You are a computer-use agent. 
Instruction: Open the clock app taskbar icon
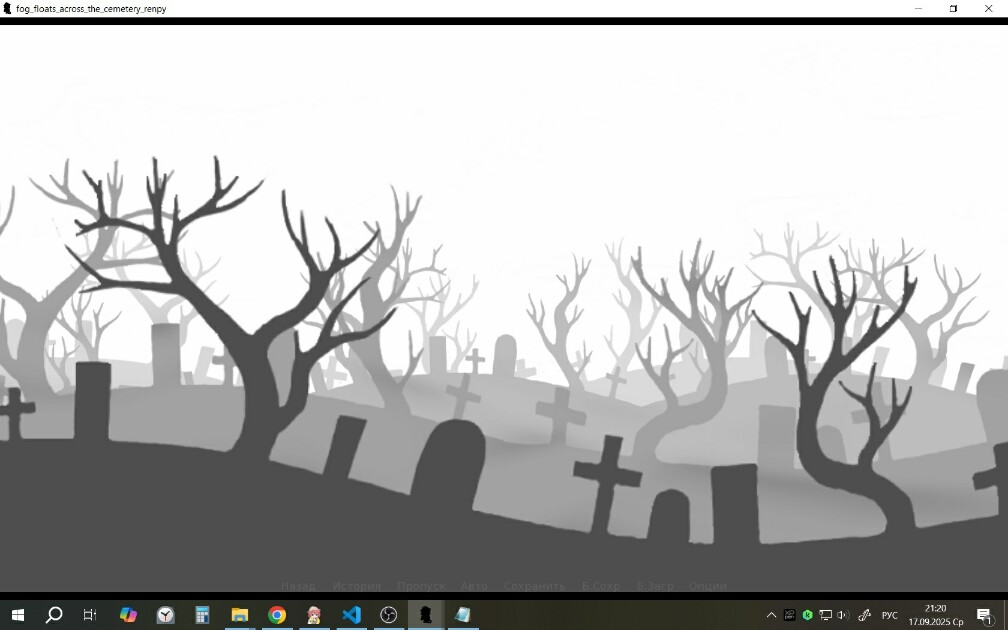pyautogui.click(x=165, y=615)
